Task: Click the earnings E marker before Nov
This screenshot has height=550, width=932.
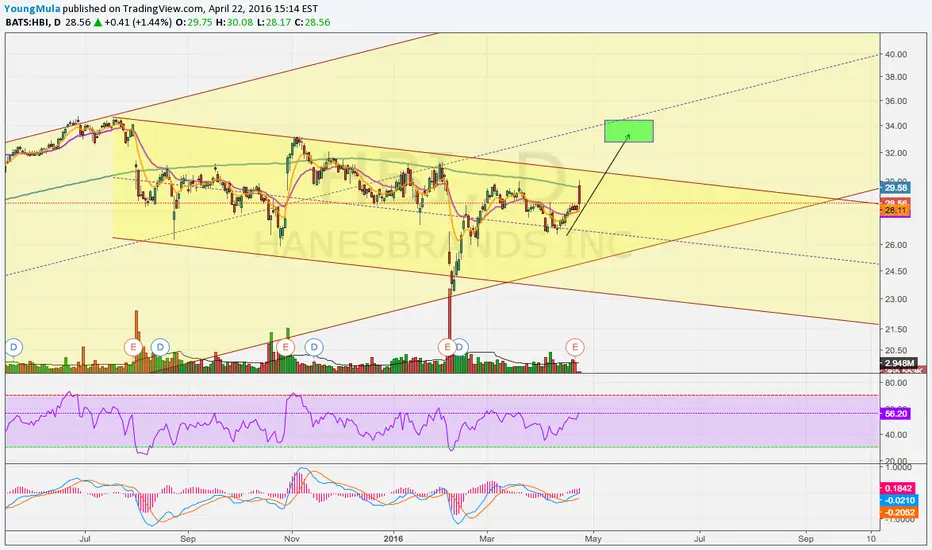Action: [x=286, y=347]
